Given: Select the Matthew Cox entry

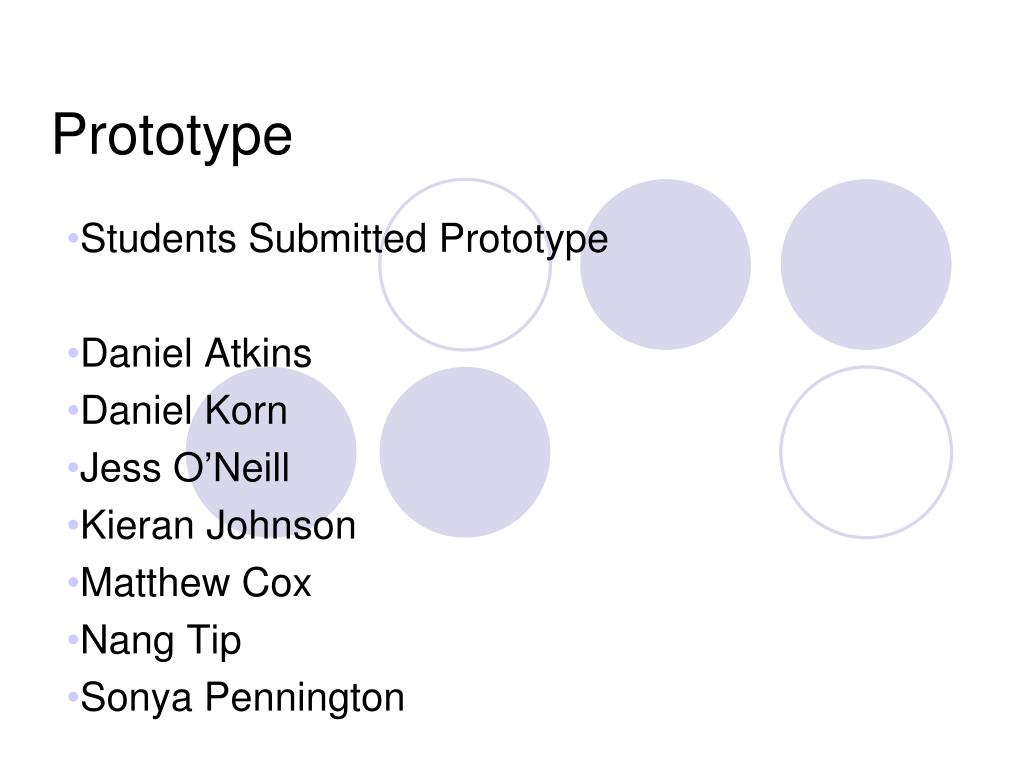Looking at the screenshot, I should [x=196, y=583].
